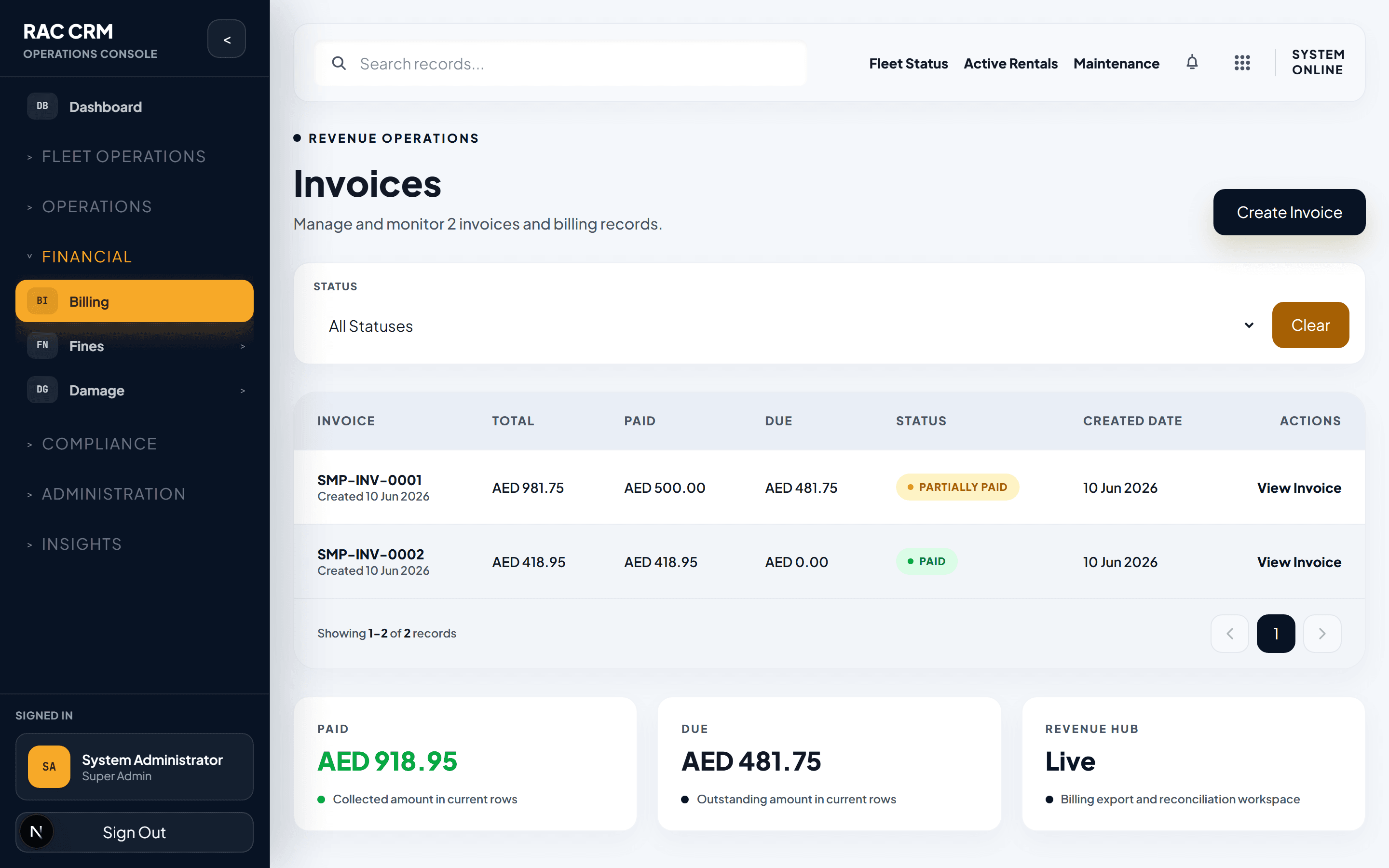Click the SMP-INV-0002 invoice number

370,554
